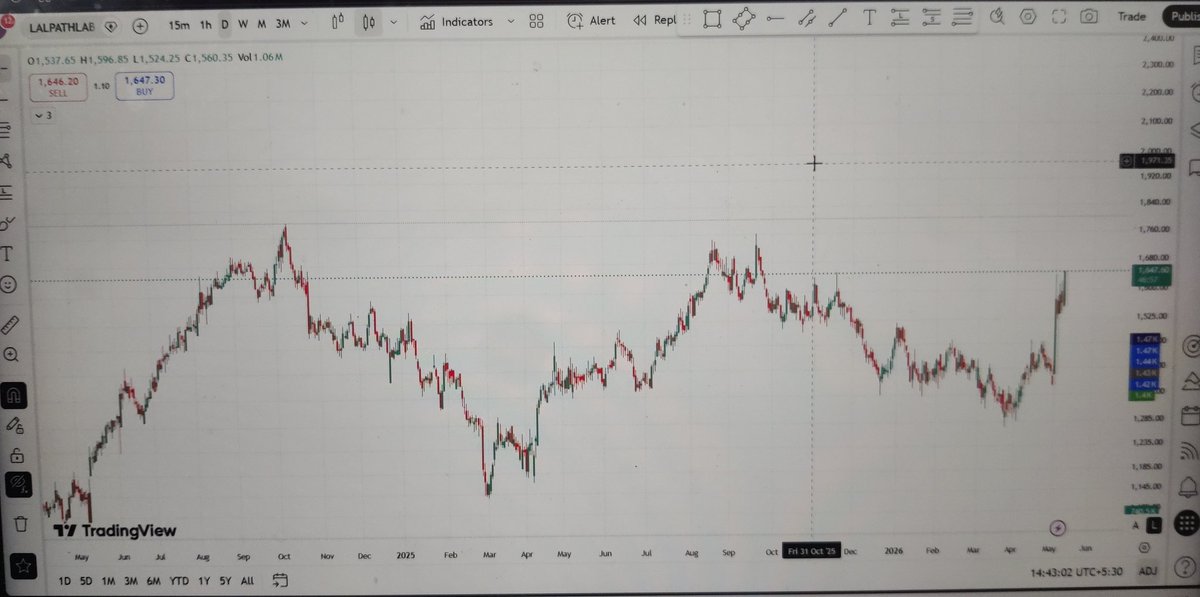Select the rotated rectangle drawing tool

click(x=744, y=17)
